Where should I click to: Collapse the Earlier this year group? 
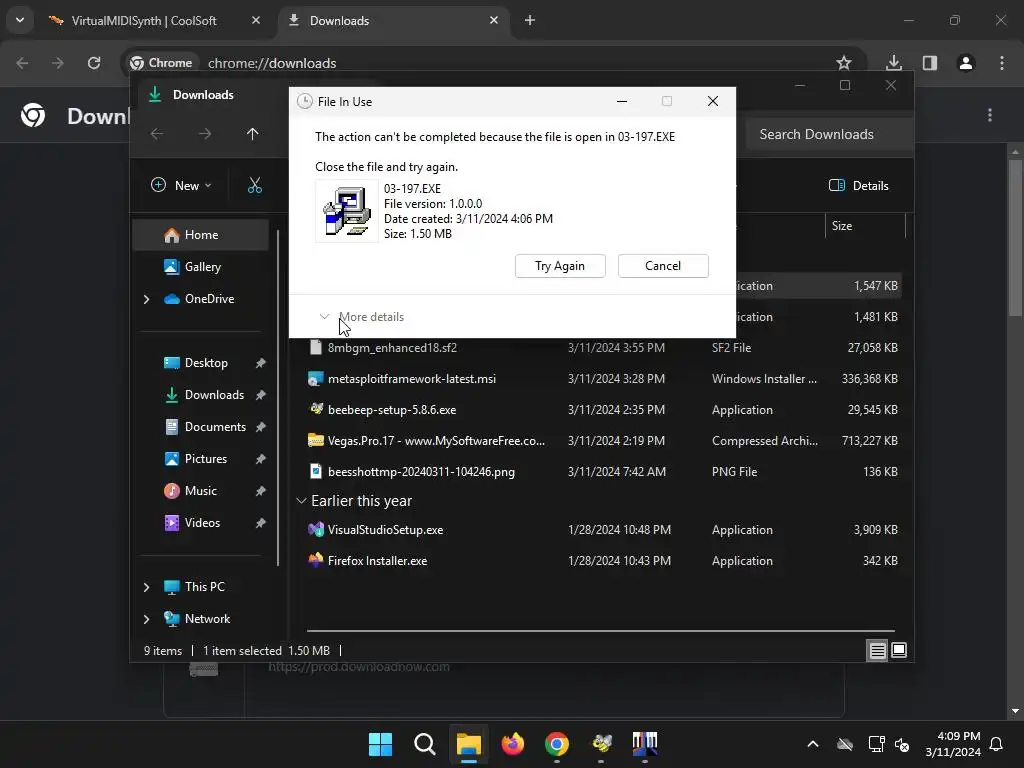tap(301, 501)
